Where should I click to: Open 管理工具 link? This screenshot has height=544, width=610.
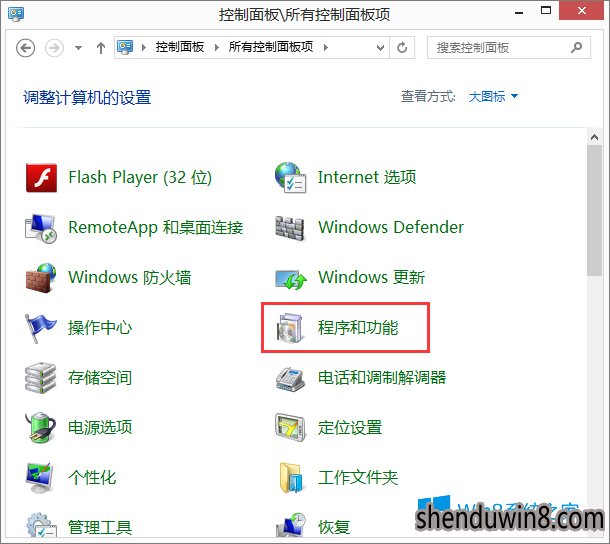[x=100, y=527]
